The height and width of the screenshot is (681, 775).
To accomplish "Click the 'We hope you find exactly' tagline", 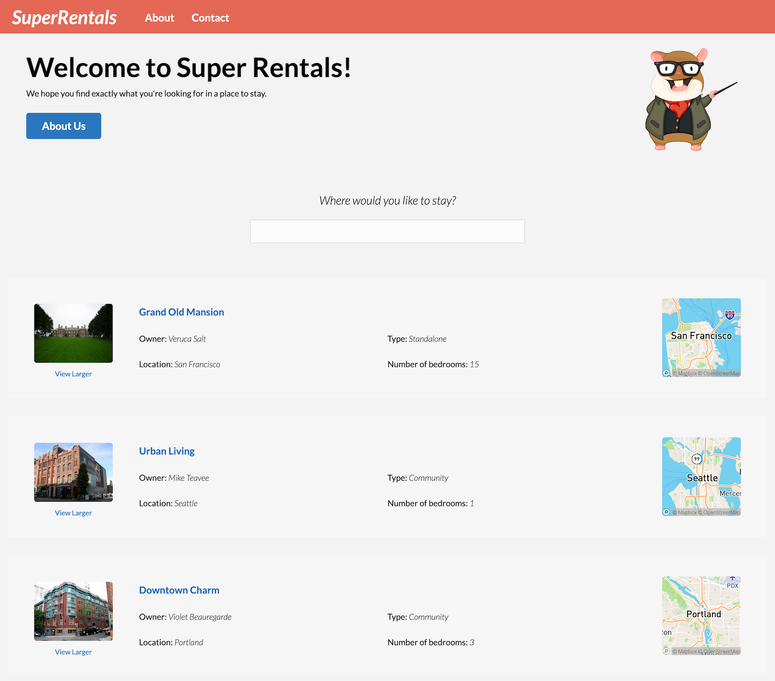I will (x=146, y=93).
